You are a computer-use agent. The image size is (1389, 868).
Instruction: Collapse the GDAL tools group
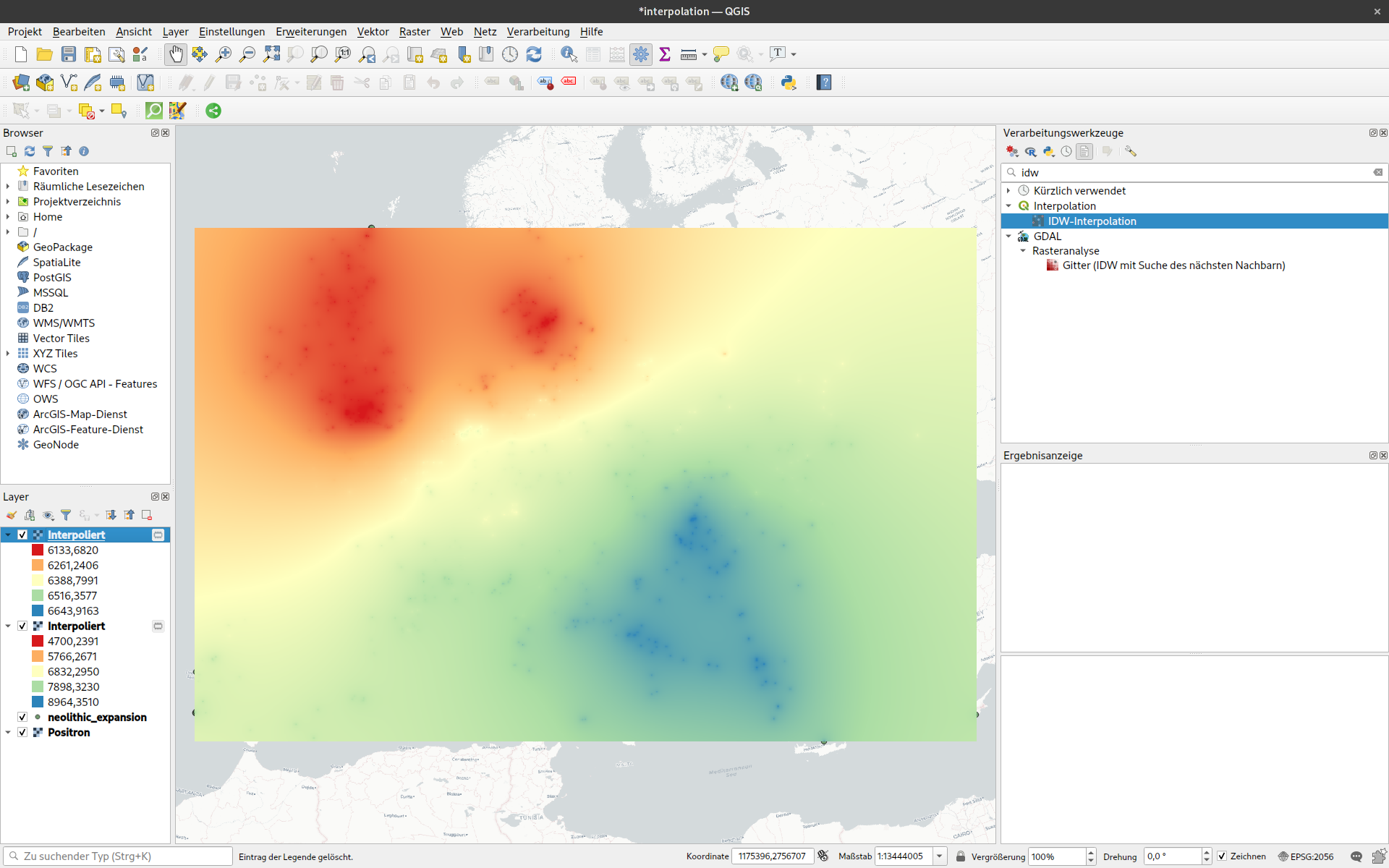1008,236
